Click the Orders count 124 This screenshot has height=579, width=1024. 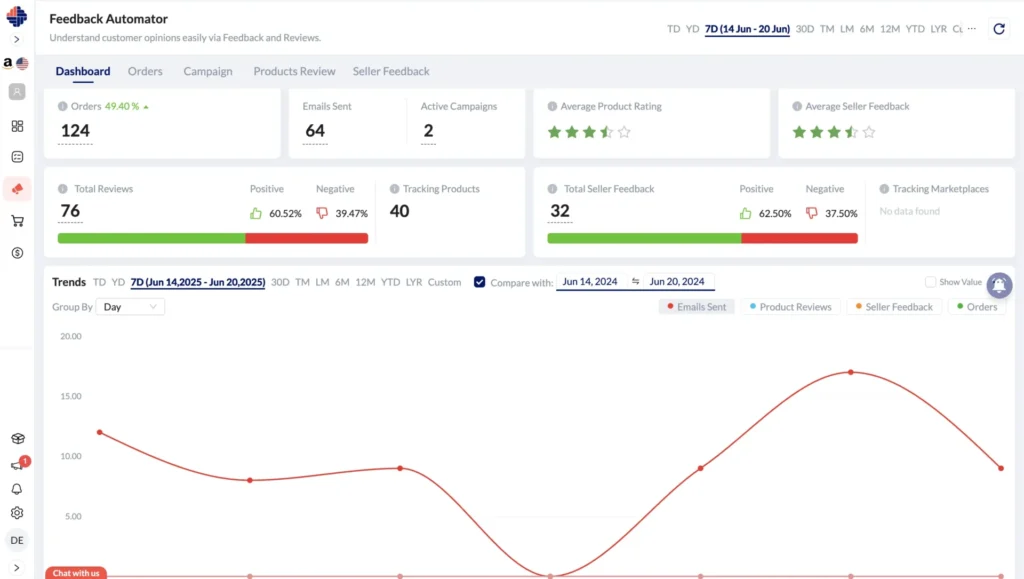coord(75,131)
